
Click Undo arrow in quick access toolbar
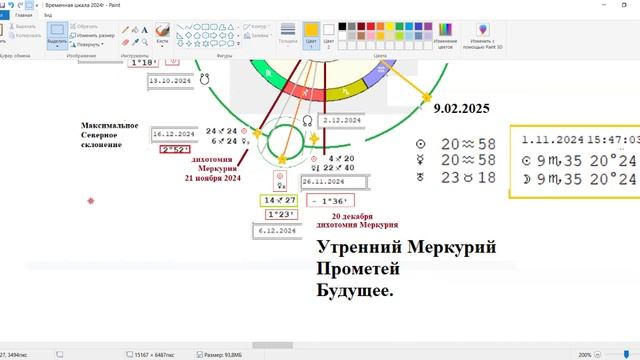click(11, 5)
